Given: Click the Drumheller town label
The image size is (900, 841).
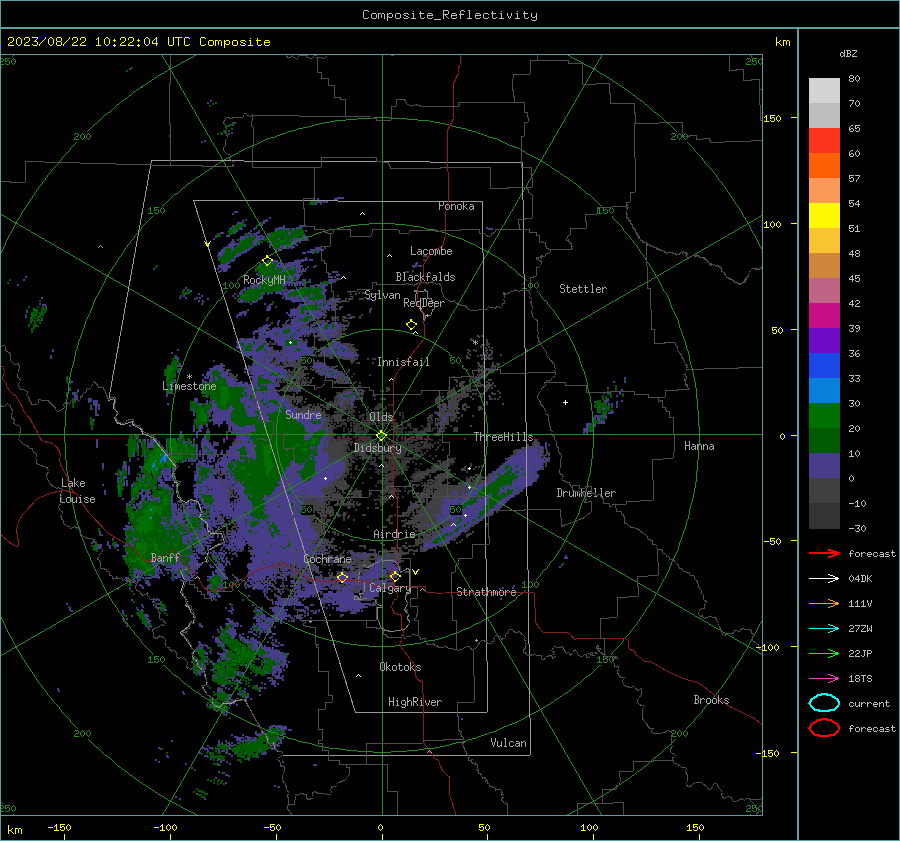Looking at the screenshot, I should pyautogui.click(x=586, y=493).
